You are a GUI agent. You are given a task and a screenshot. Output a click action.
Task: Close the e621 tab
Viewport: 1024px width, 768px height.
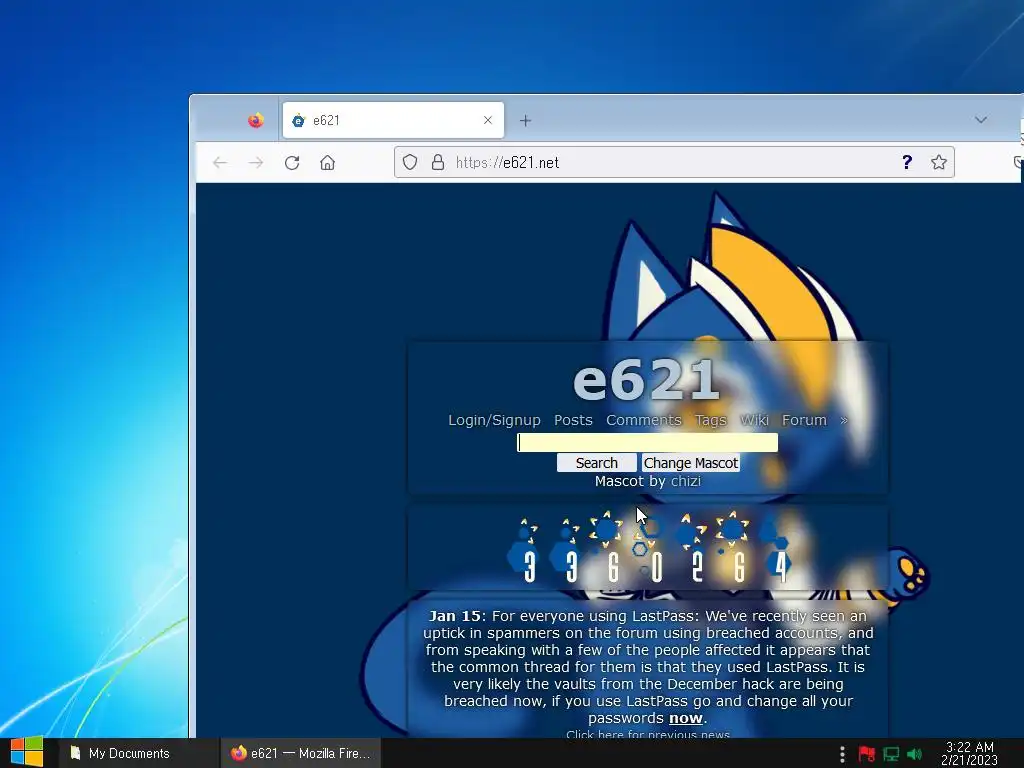[x=488, y=120]
